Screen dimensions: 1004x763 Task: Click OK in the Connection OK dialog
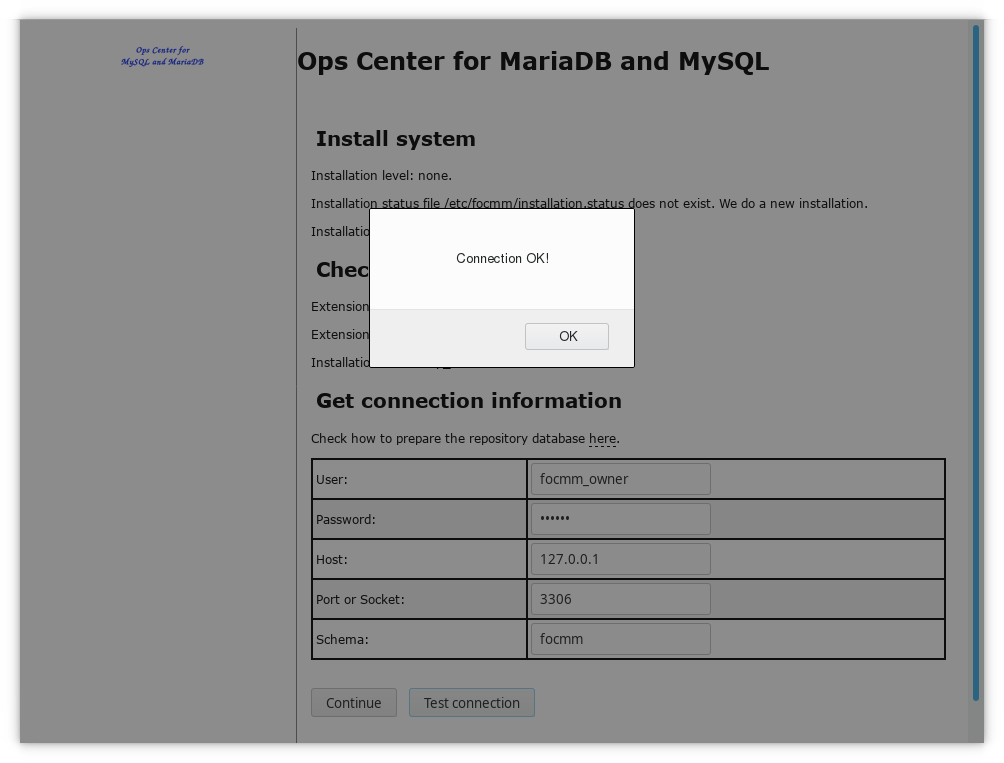click(567, 336)
